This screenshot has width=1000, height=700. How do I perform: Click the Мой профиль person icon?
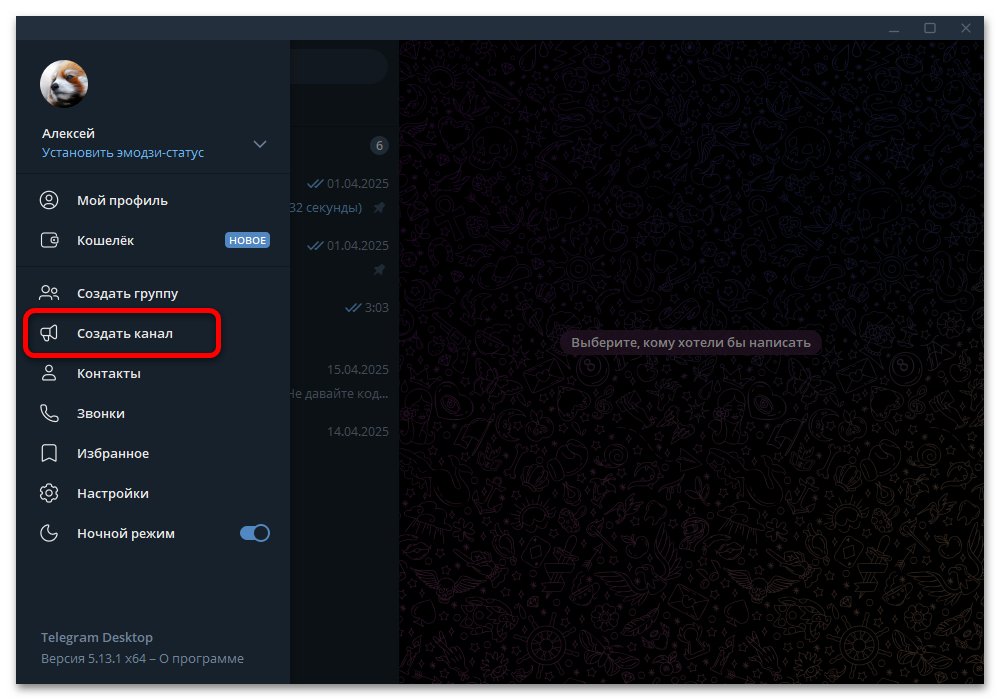click(49, 200)
